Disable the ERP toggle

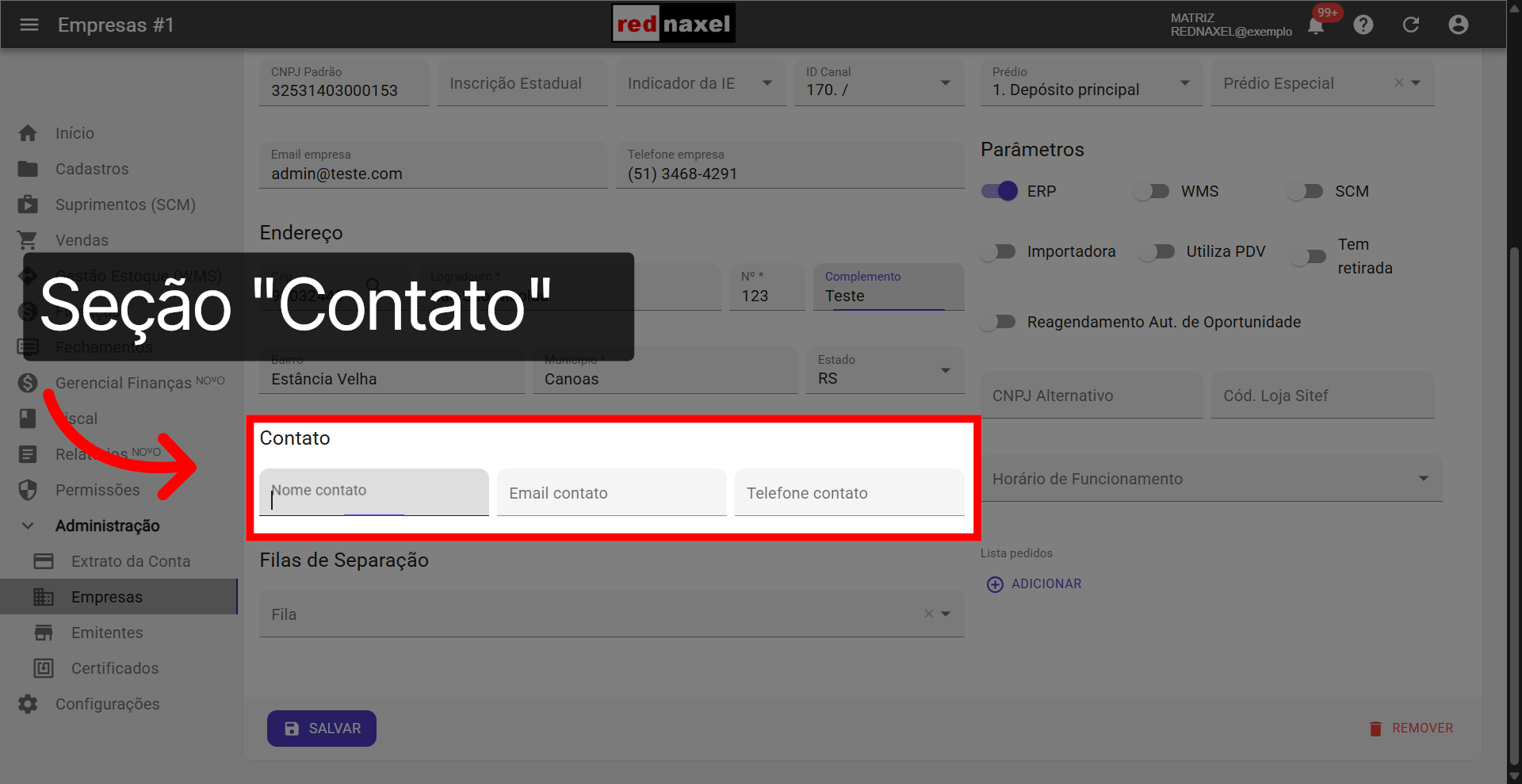click(x=999, y=190)
